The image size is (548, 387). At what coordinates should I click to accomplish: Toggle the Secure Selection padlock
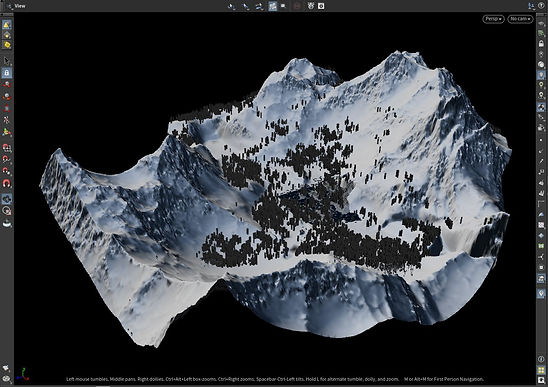tap(7, 73)
